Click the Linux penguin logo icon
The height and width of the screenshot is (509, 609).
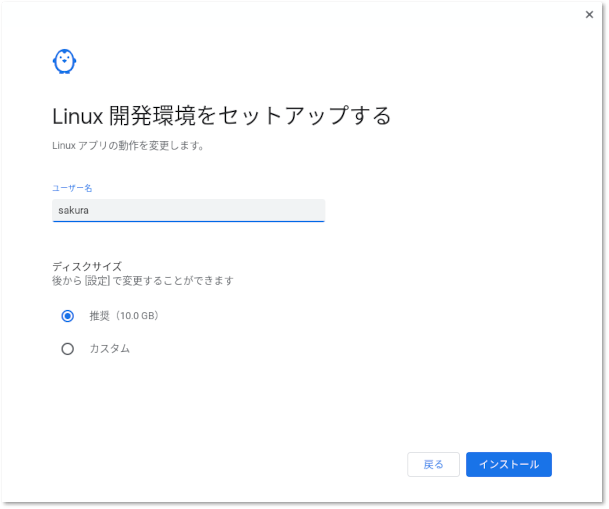pos(64,62)
